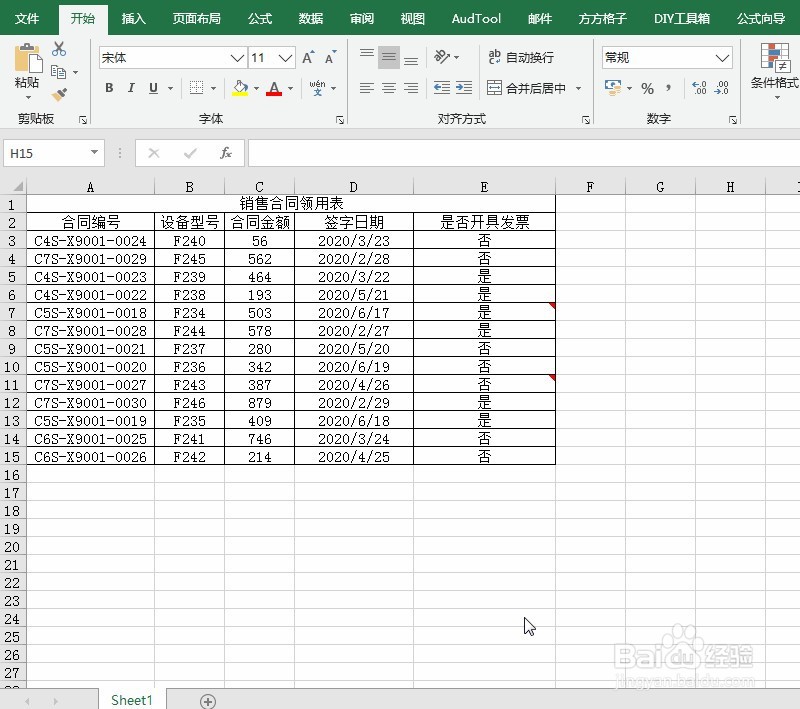
Task: Click the fill color paint bucket
Action: click(x=240, y=88)
